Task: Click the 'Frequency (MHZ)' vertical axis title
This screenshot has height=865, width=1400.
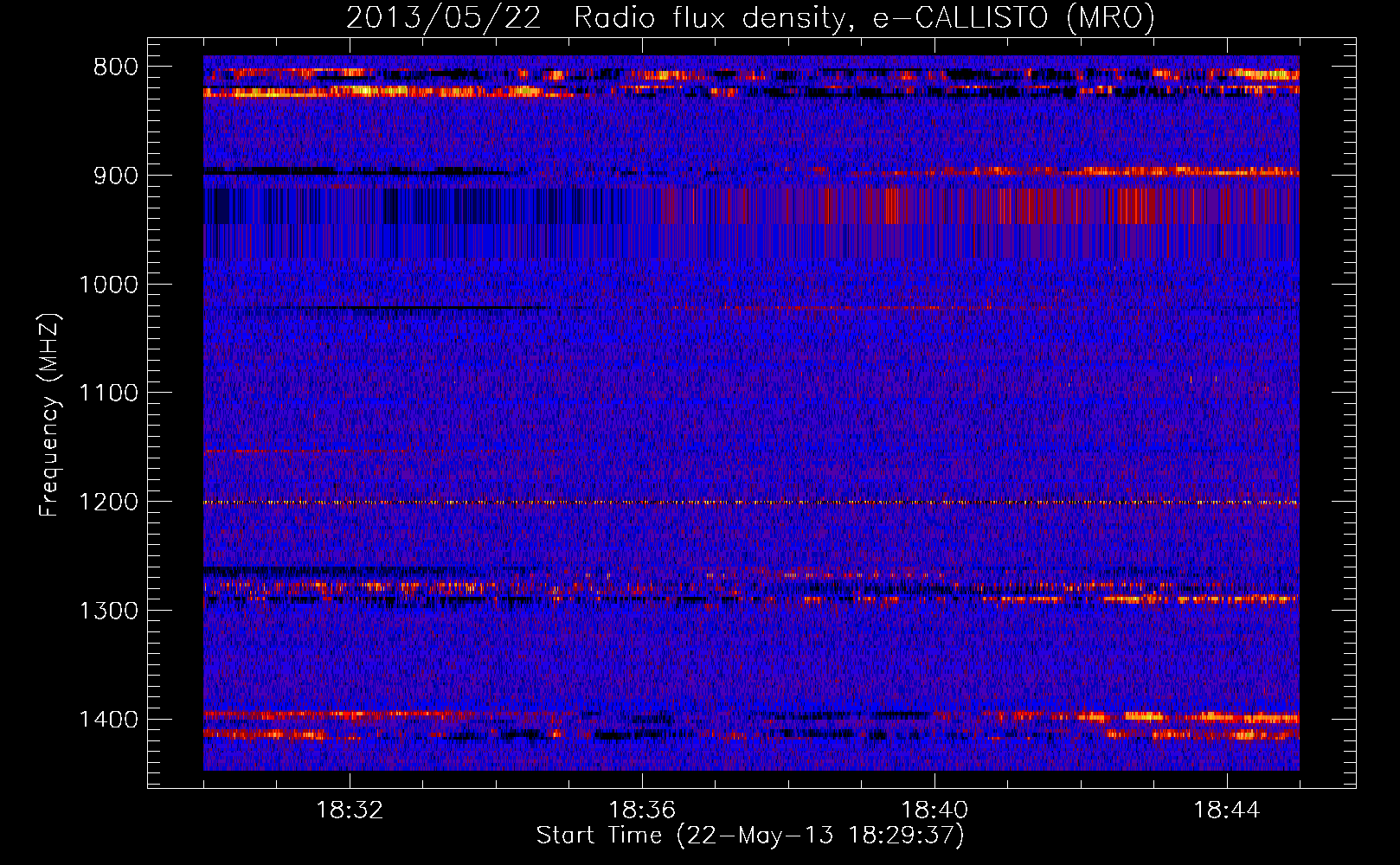Action: [x=50, y=415]
